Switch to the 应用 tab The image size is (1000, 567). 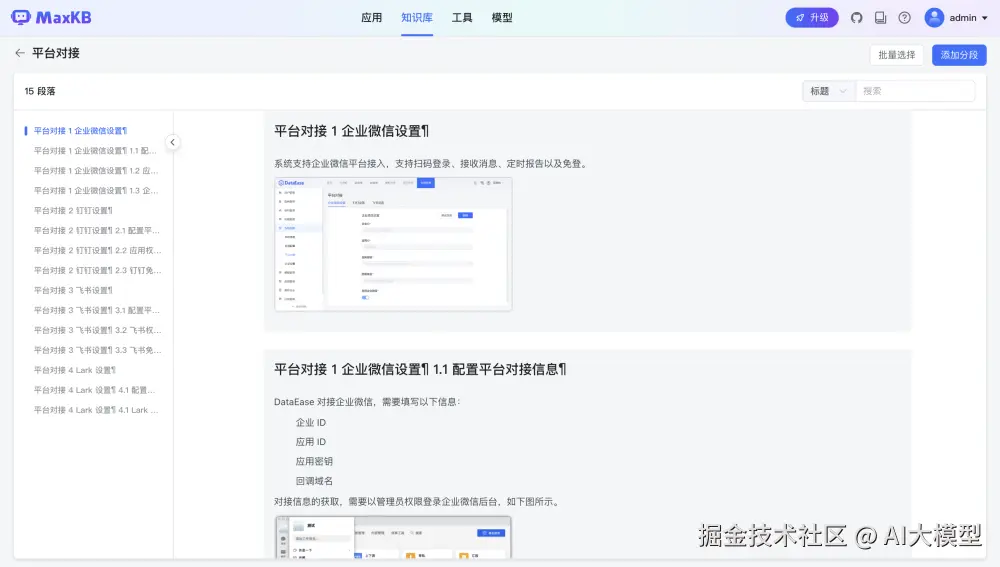(371, 18)
